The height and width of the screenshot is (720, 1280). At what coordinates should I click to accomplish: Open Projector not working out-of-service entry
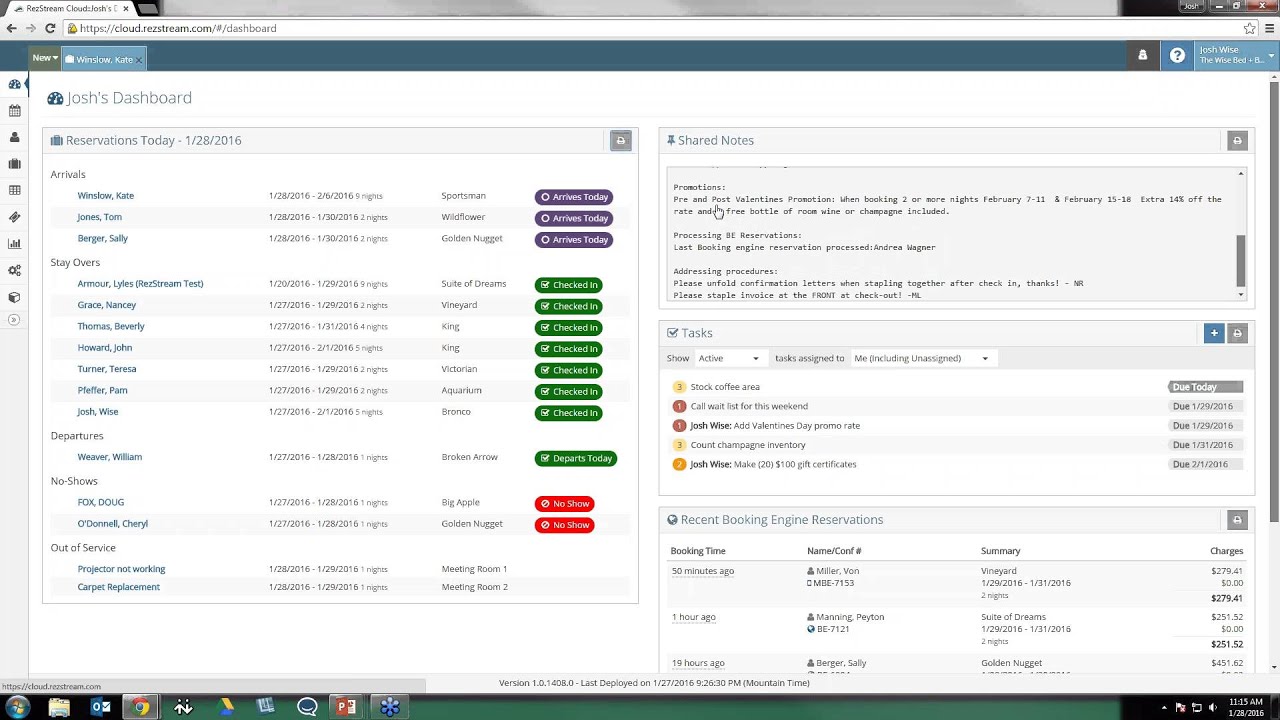(x=121, y=569)
